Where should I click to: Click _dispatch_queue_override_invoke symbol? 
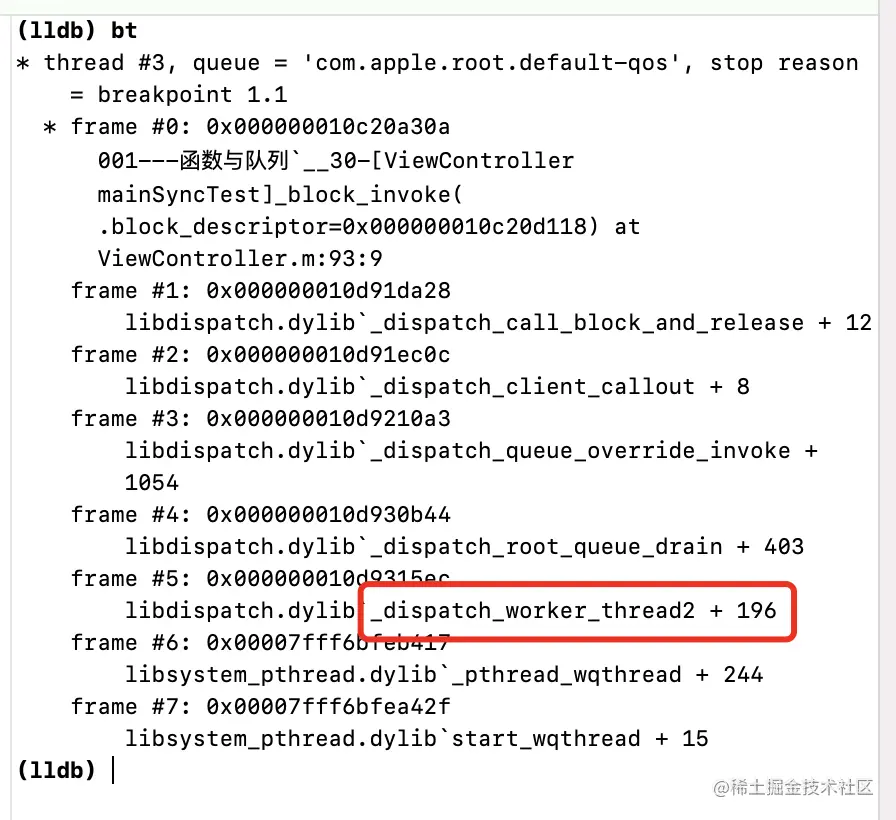580,451
